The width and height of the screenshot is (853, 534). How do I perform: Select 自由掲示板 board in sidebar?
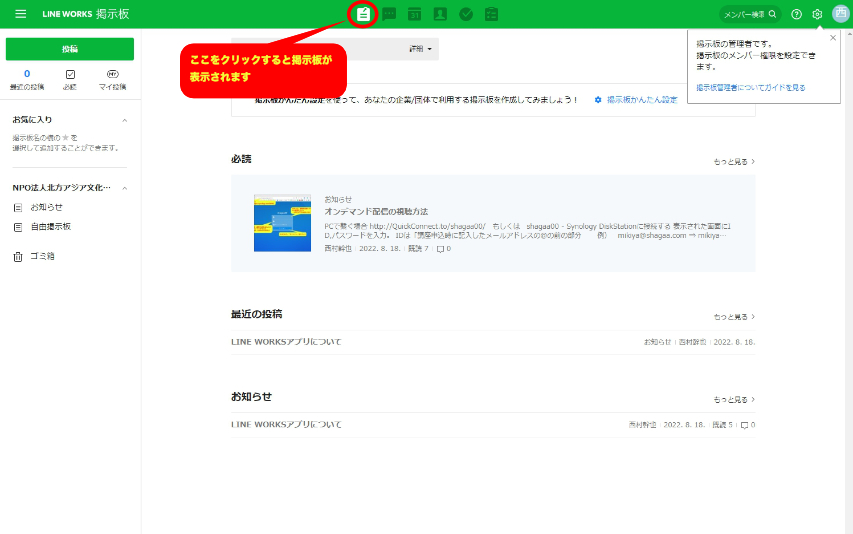click(x=50, y=227)
